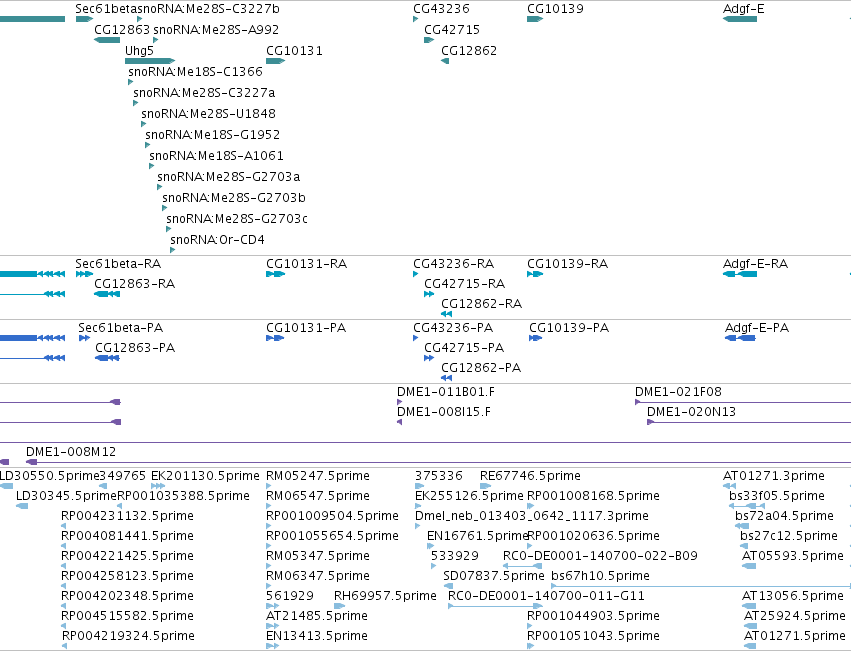Click CG12862-PA protein label

click(481, 368)
